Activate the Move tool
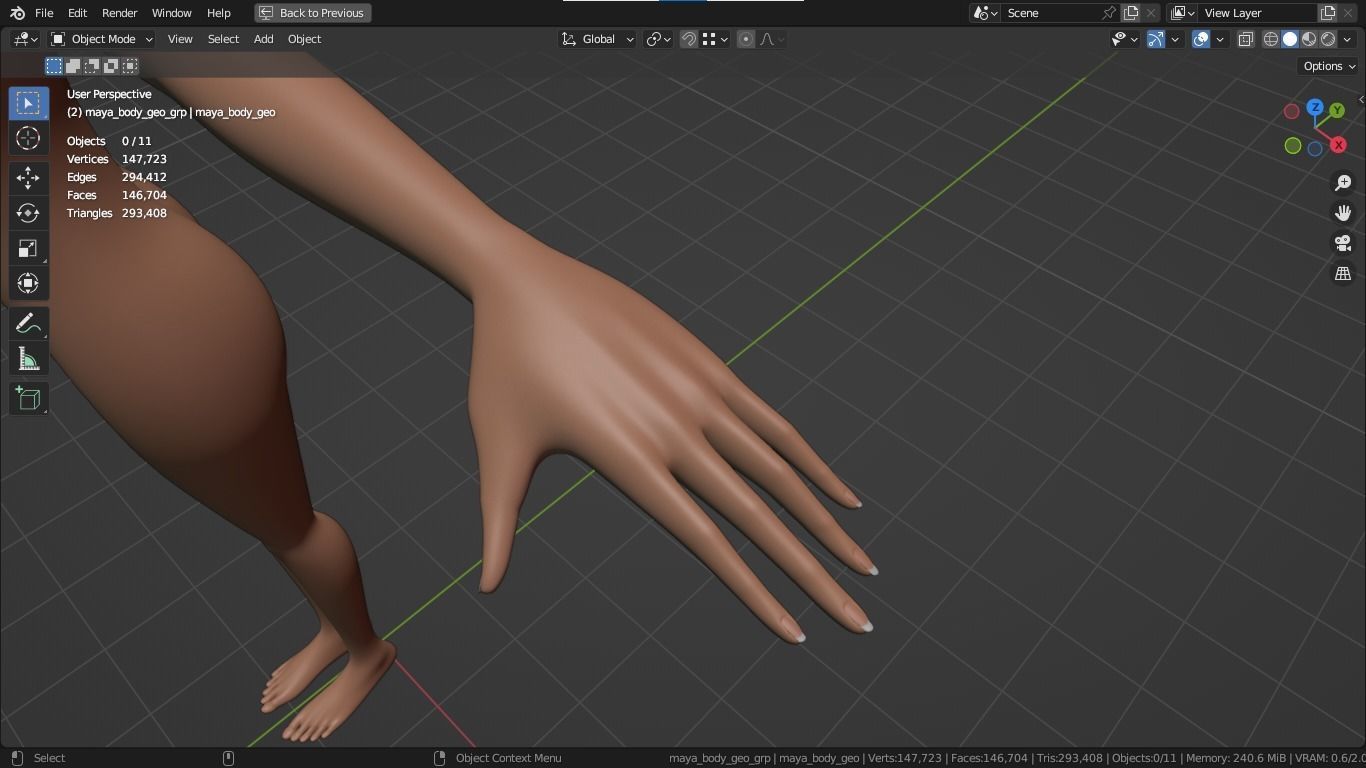Viewport: 1366px width, 768px height. tap(28, 178)
